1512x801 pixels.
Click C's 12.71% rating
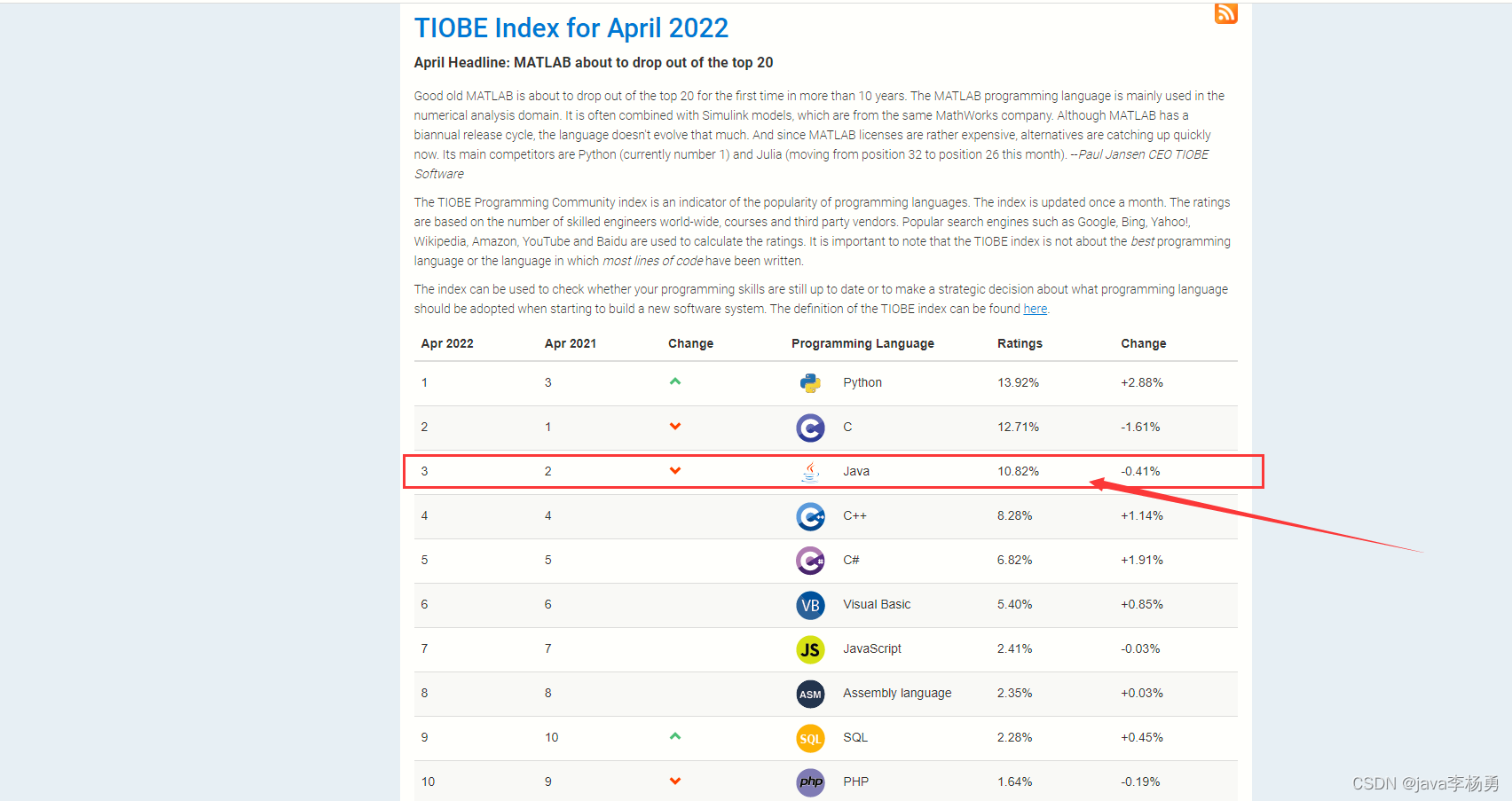coord(1018,427)
